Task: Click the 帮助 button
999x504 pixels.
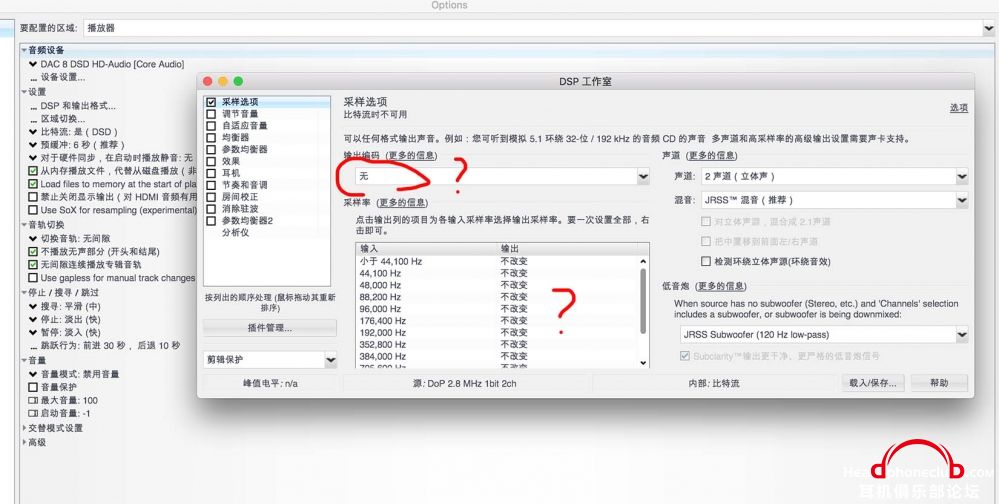Action: pos(939,383)
